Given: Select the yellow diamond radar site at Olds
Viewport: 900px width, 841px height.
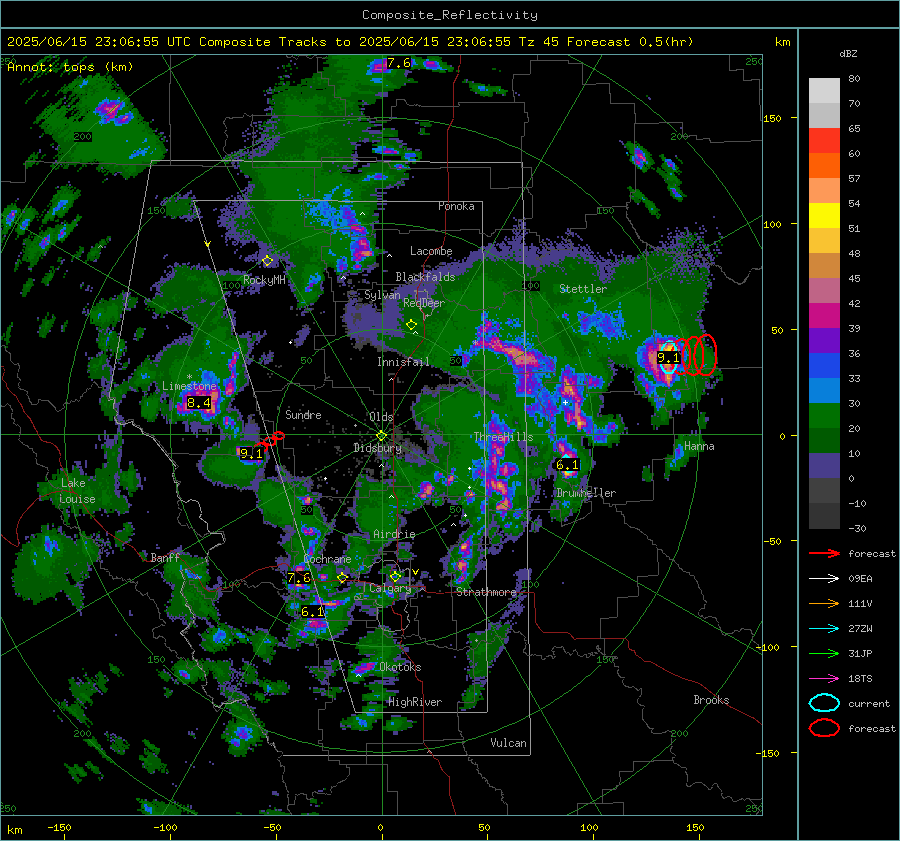Looking at the screenshot, I should point(381,436).
